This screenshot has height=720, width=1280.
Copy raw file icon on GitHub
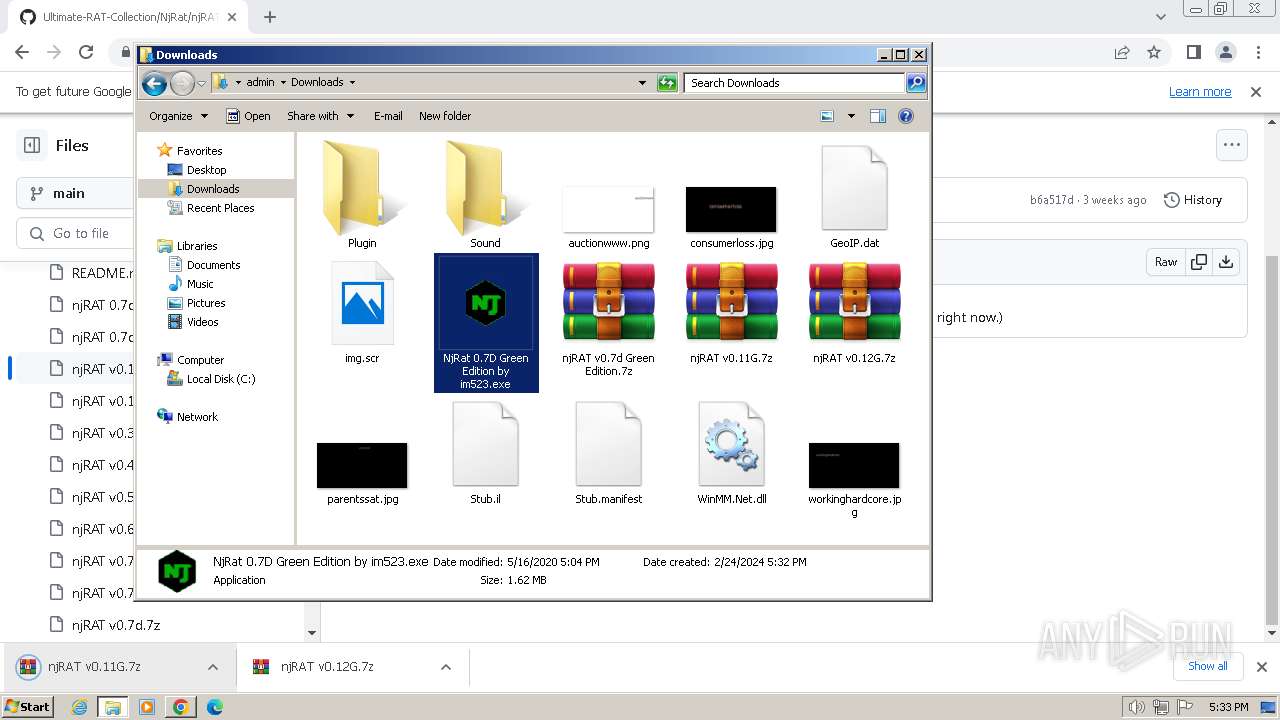[x=1198, y=262]
